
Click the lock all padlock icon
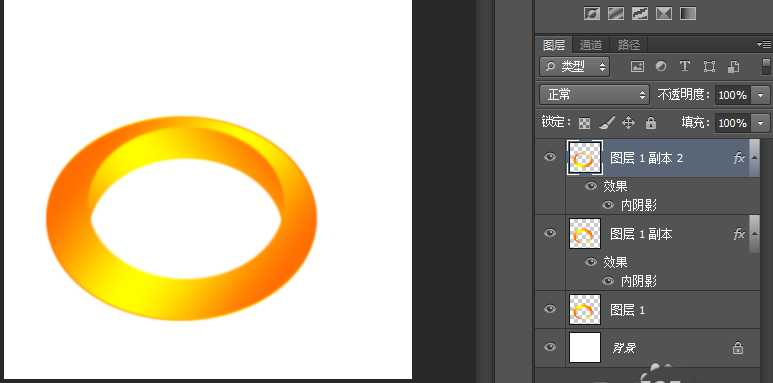(651, 123)
